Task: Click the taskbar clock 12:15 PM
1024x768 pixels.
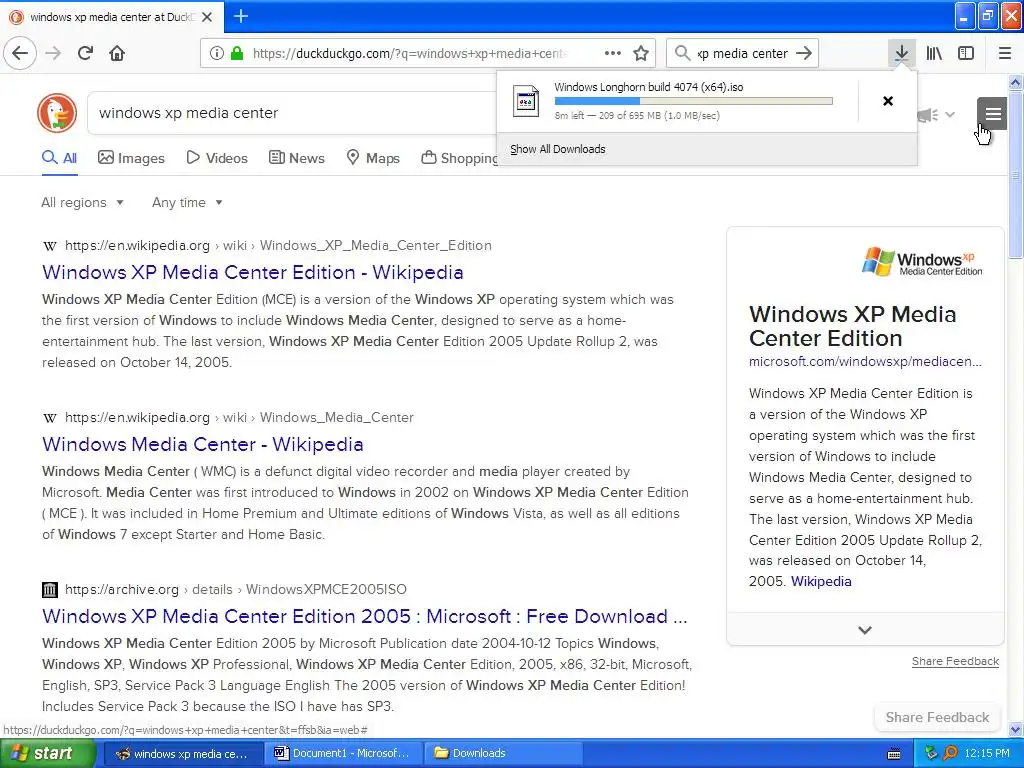Action: click(987, 754)
